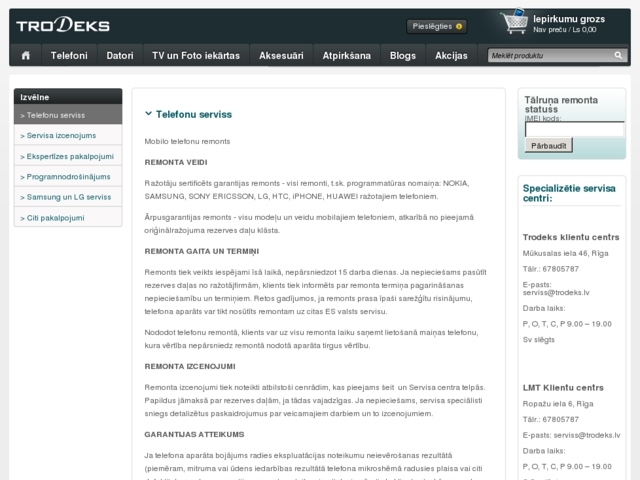Click Specializētie servisa centri heading
Image resolution: width=640 pixels, height=480 pixels.
tap(569, 193)
